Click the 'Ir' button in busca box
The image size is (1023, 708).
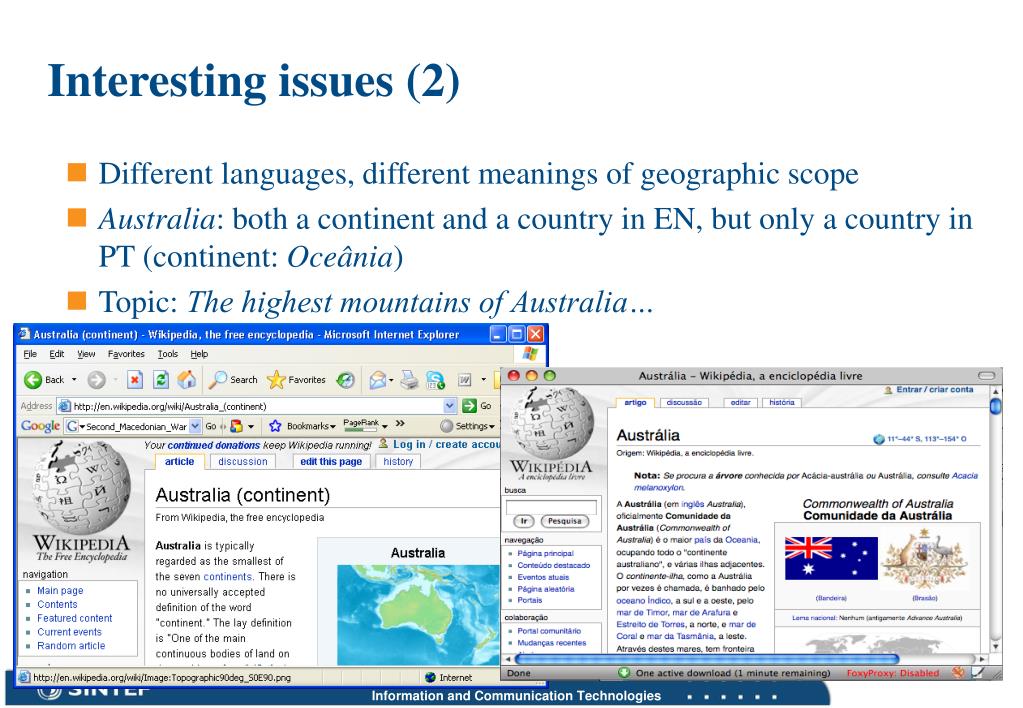click(523, 521)
